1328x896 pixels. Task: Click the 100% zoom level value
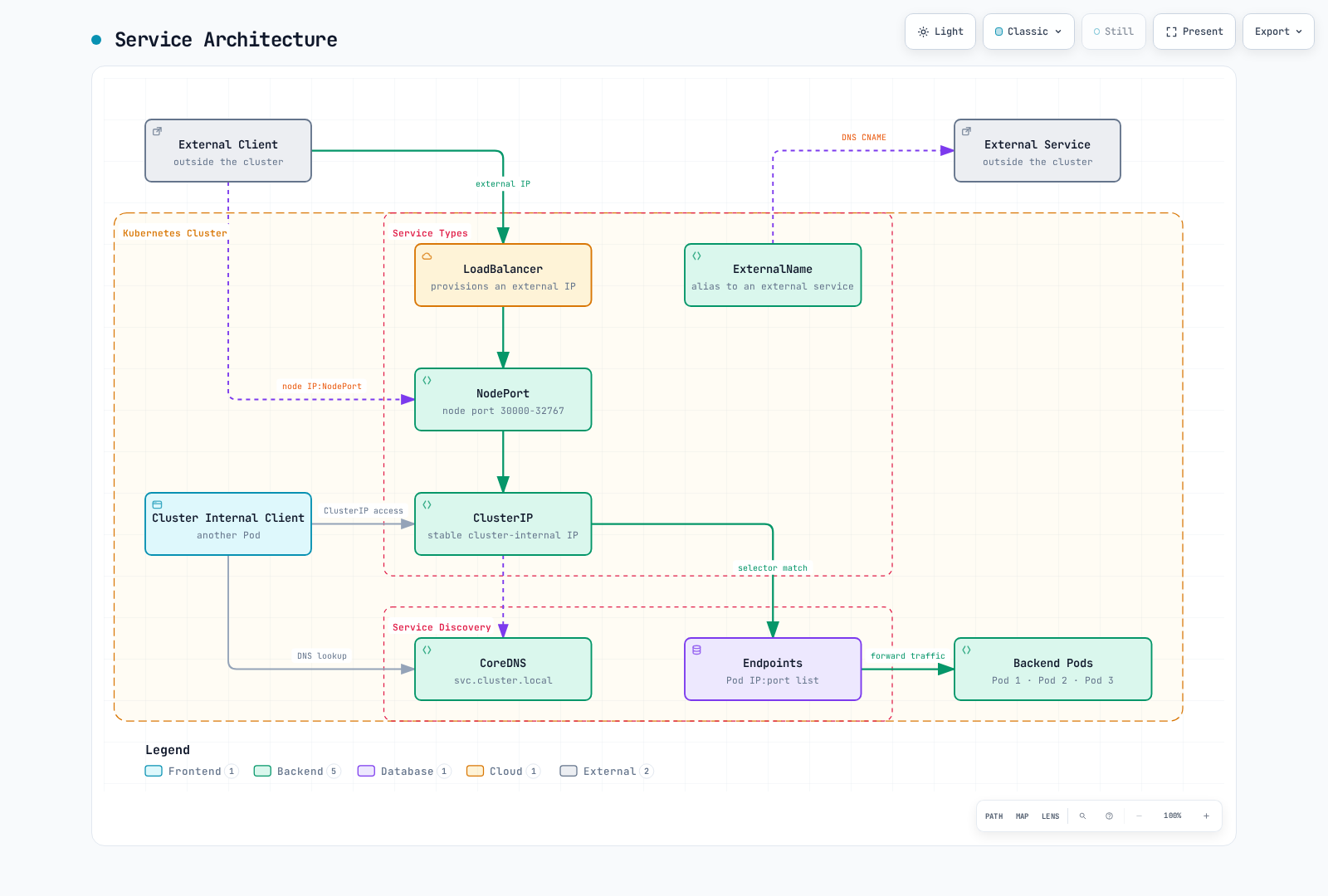pos(1172,816)
